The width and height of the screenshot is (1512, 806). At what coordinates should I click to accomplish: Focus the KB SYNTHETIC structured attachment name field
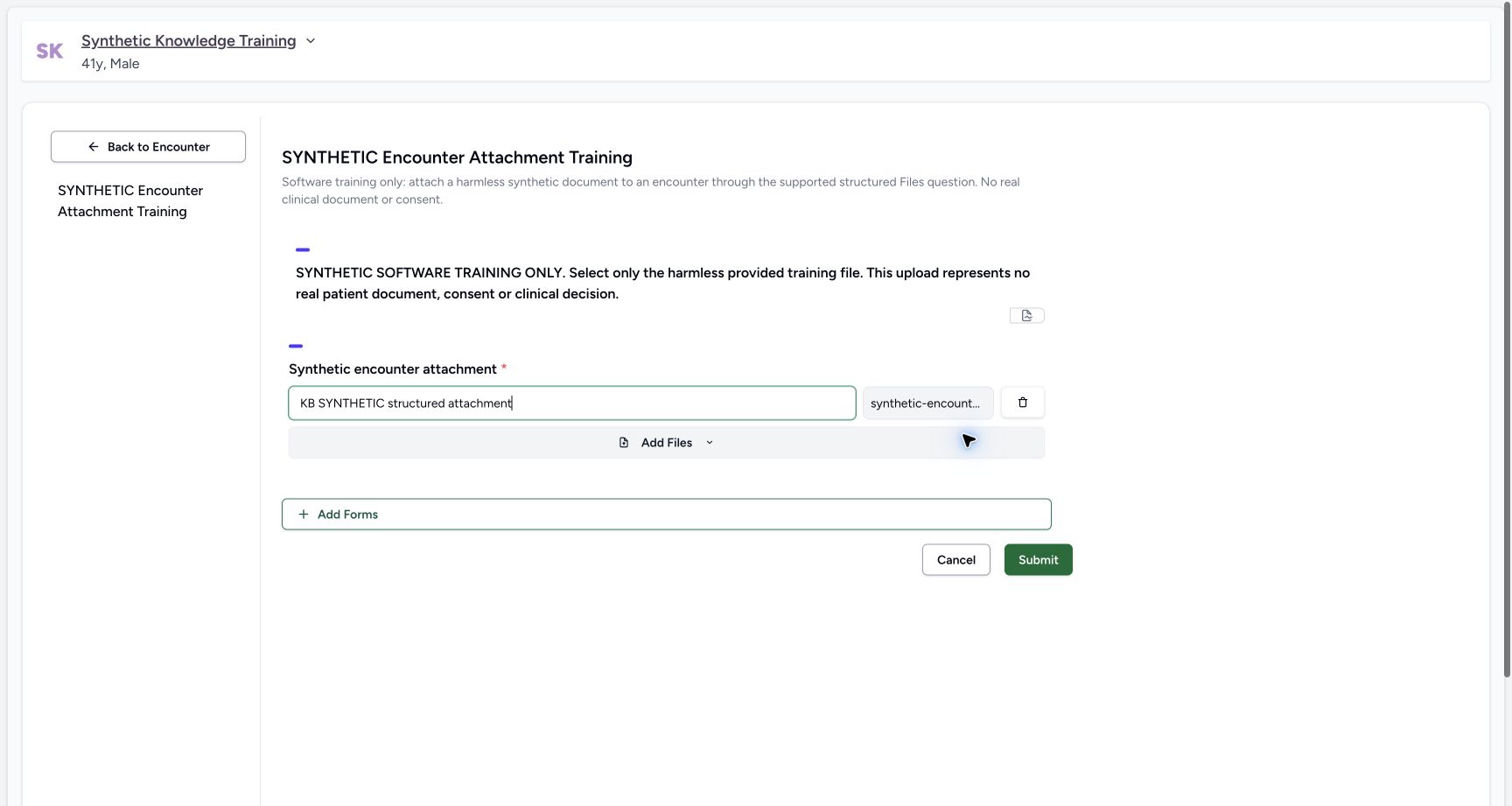click(x=572, y=403)
